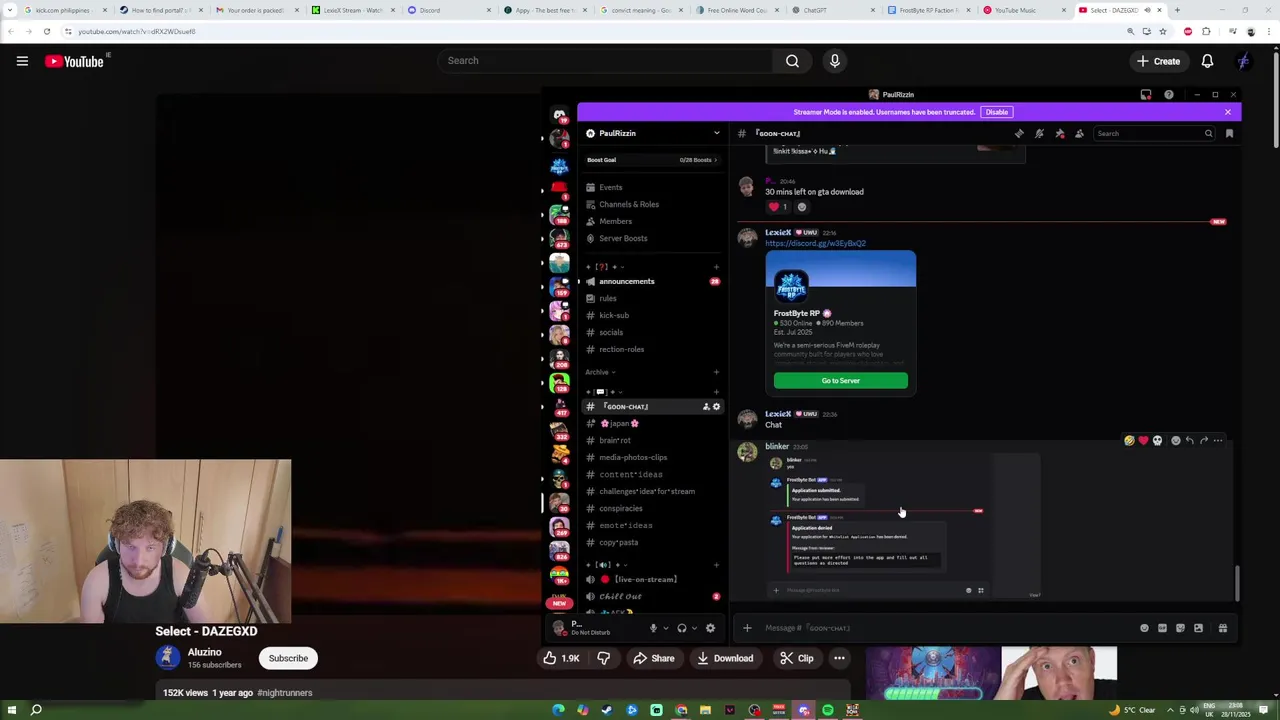
Task: Reply to blinker's message with arrow icon
Action: (1190, 440)
